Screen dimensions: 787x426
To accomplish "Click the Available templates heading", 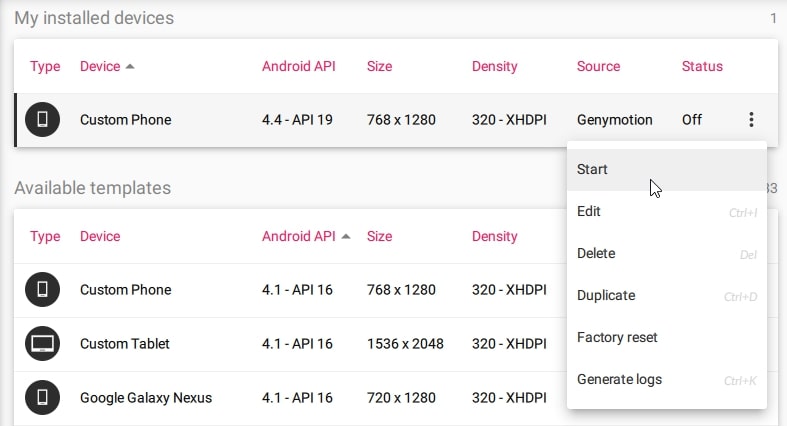I will point(92,188).
